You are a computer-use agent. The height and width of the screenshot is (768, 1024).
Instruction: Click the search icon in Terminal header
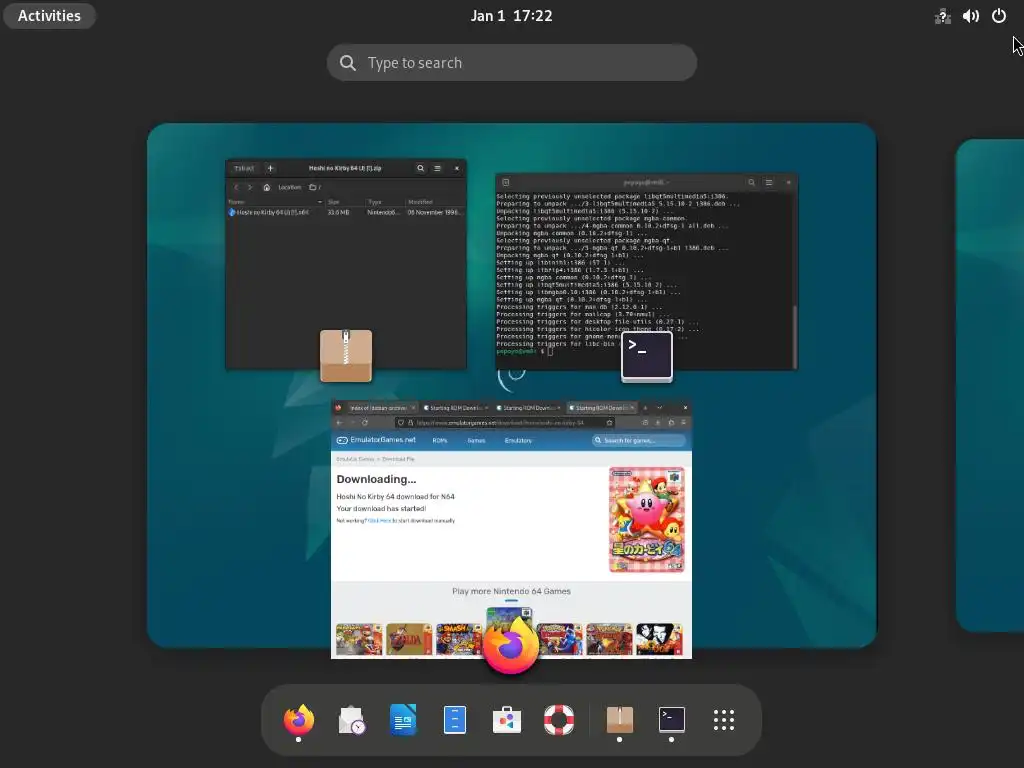point(751,183)
